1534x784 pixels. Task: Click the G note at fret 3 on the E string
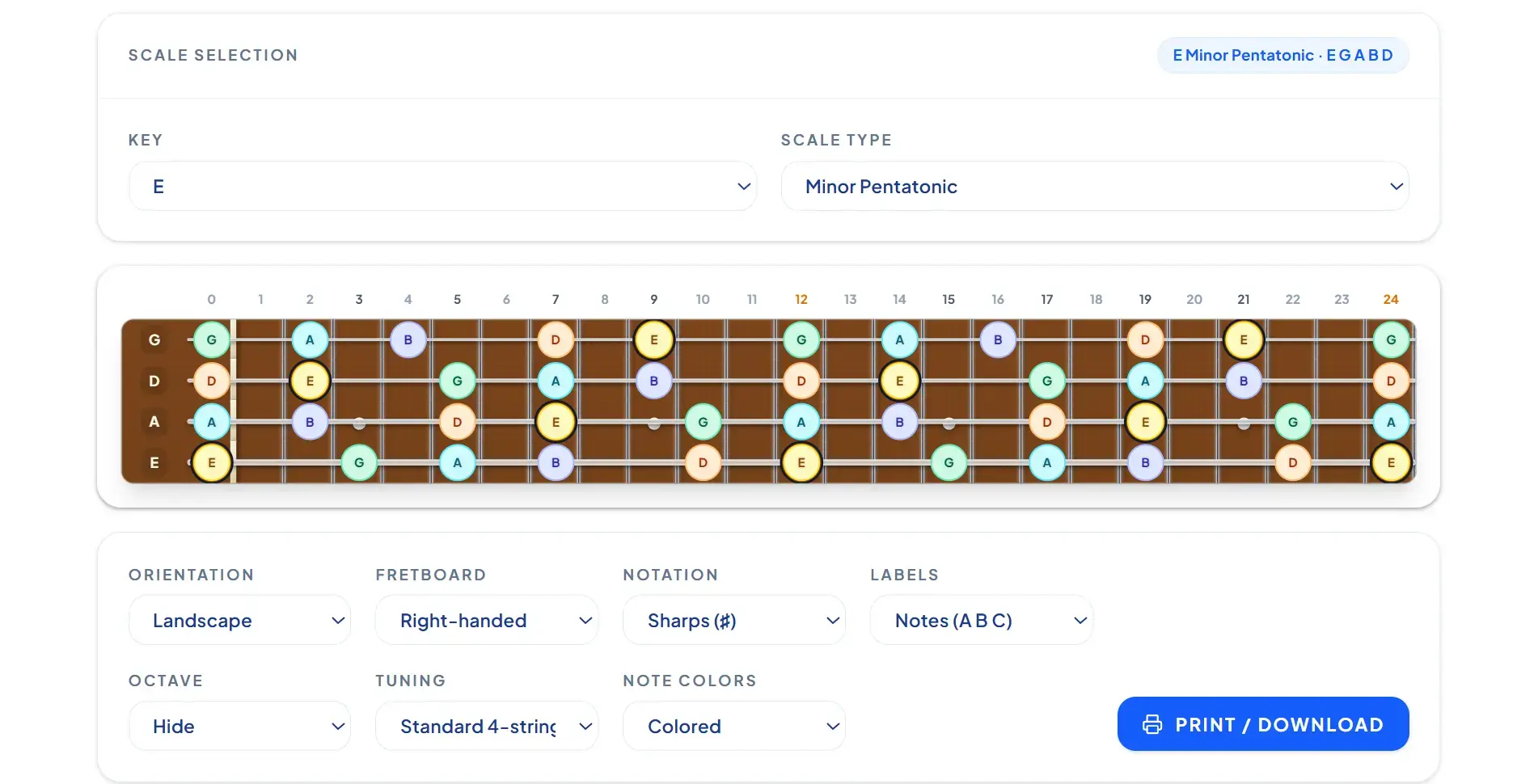pyautogui.click(x=359, y=463)
